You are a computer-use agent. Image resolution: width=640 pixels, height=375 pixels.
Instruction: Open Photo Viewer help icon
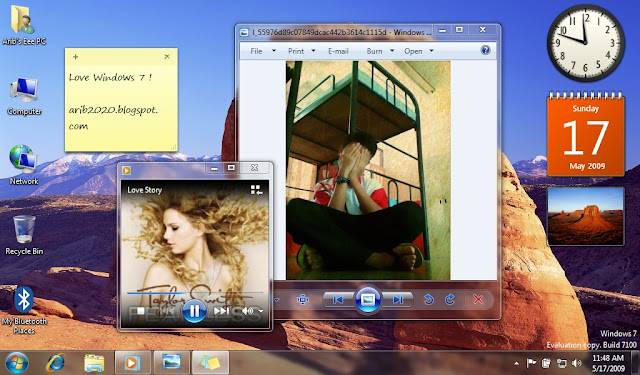(x=485, y=50)
